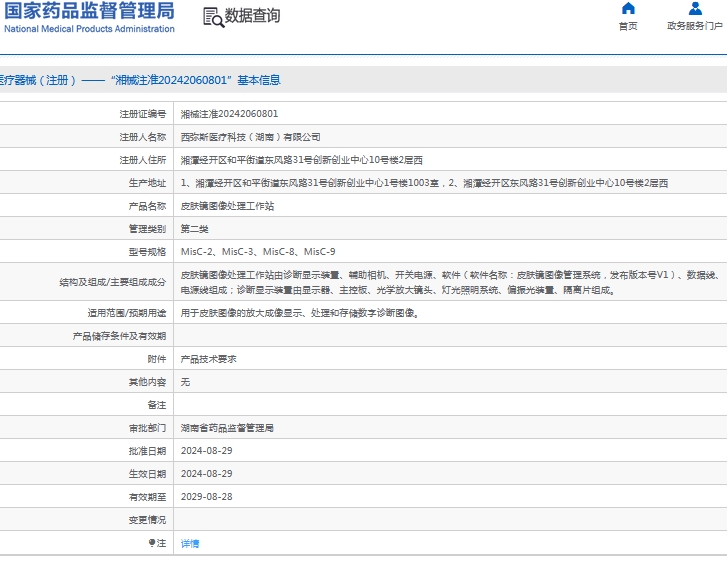This screenshot has height=561, width=727.
Task: Click the 有效期至 label
Action: point(147,497)
